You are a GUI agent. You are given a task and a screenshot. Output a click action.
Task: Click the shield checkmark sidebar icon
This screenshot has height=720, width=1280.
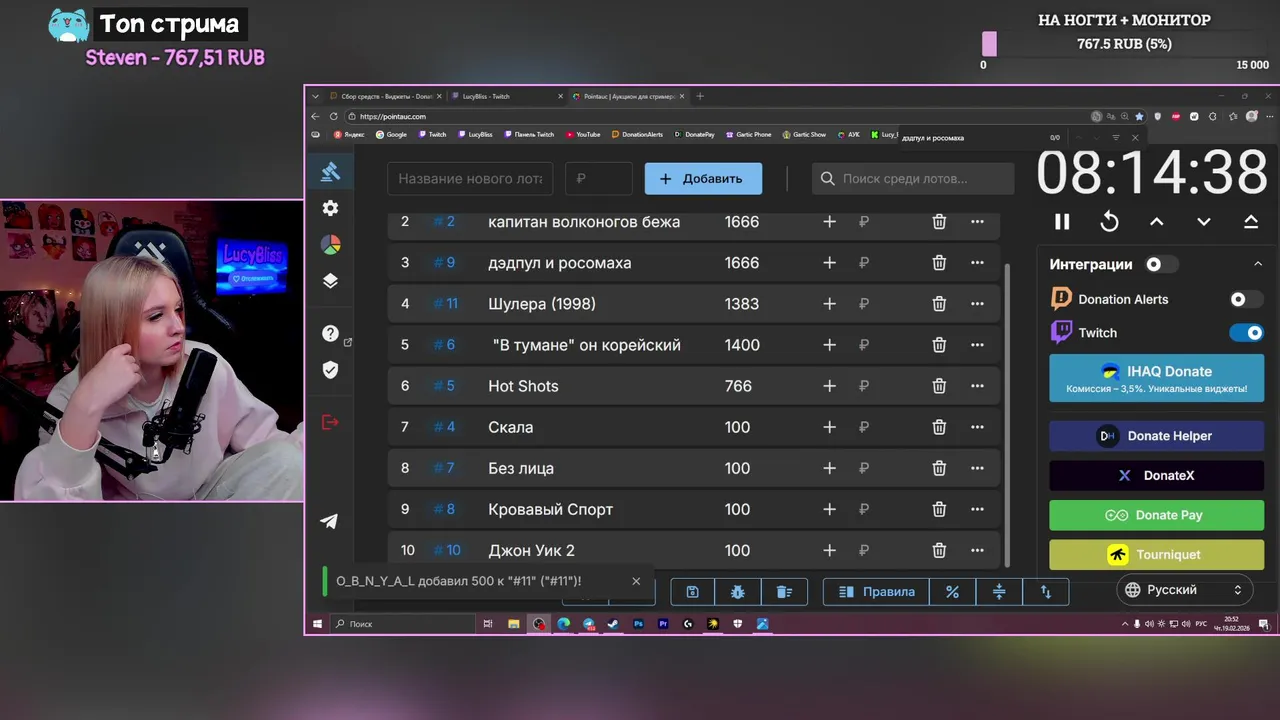point(330,370)
